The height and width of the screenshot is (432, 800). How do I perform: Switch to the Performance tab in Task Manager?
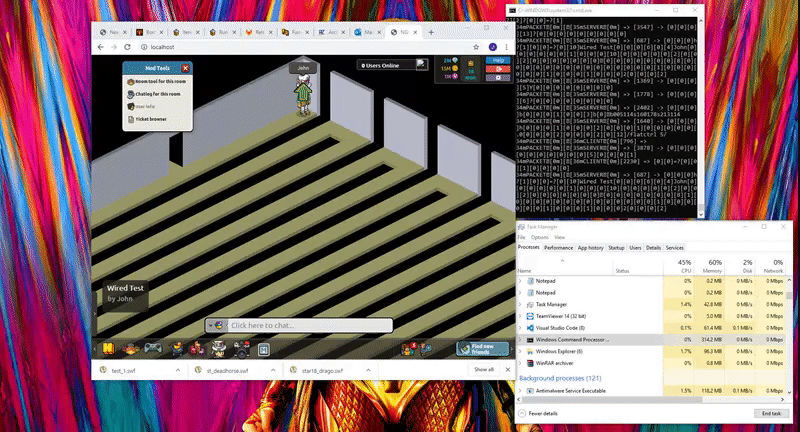[x=558, y=248]
